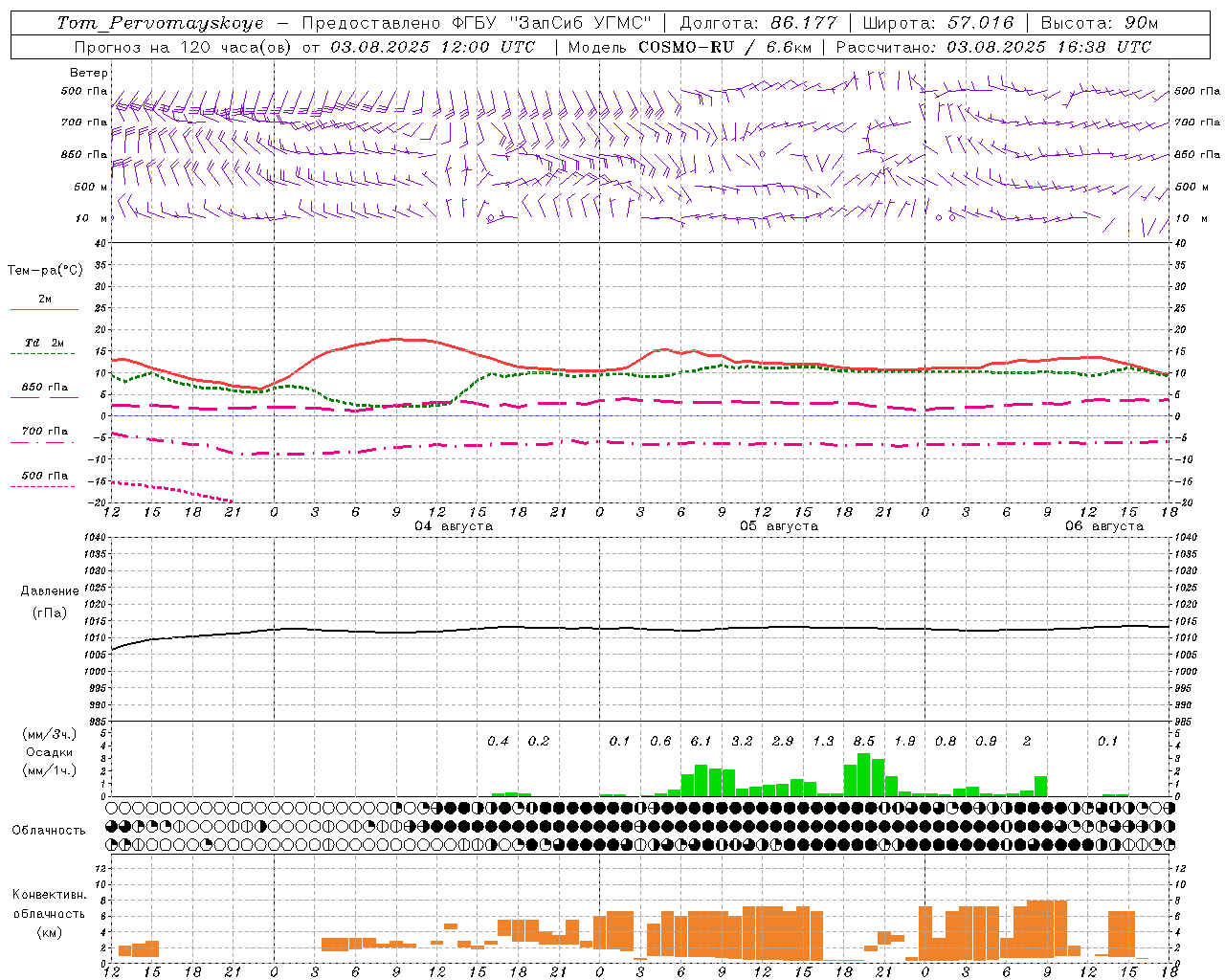Screen dimensions: 1225x980
Task: Click the "Осадки" precipitation label
Action: tap(50, 752)
